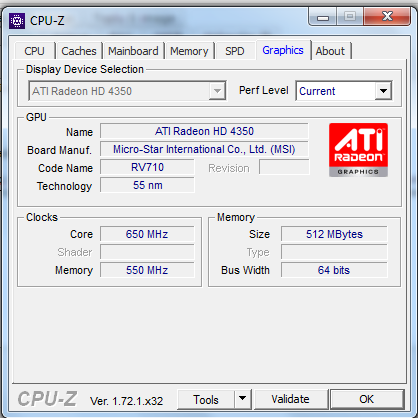Image resolution: width=418 pixels, height=418 pixels.
Task: Open the About tab
Action: coord(330,51)
